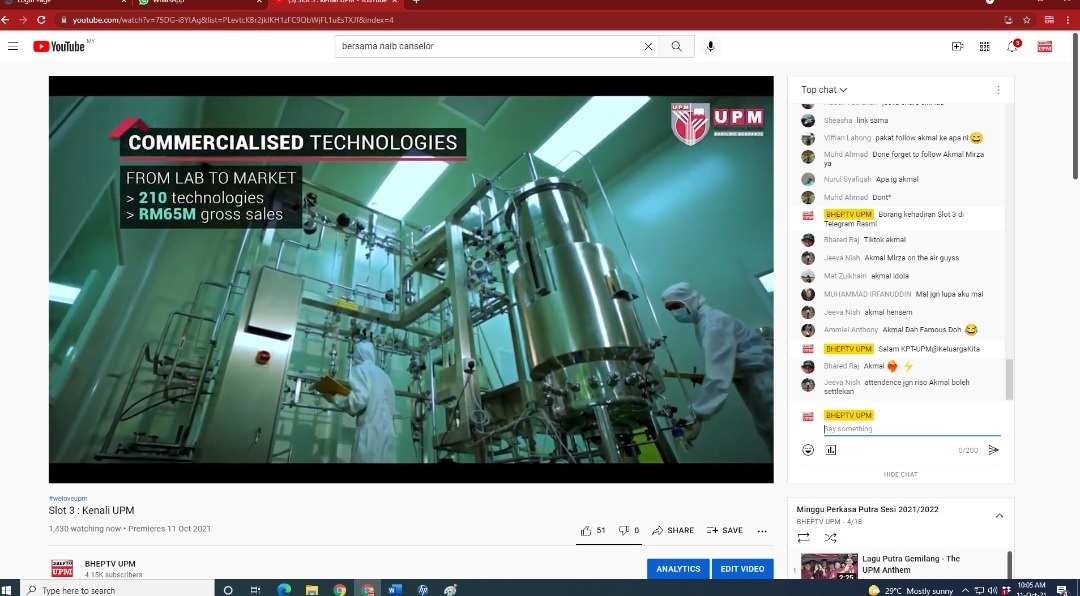Image resolution: width=1080 pixels, height=596 pixels.
Task: Click the magnifier search button
Action: click(676, 46)
